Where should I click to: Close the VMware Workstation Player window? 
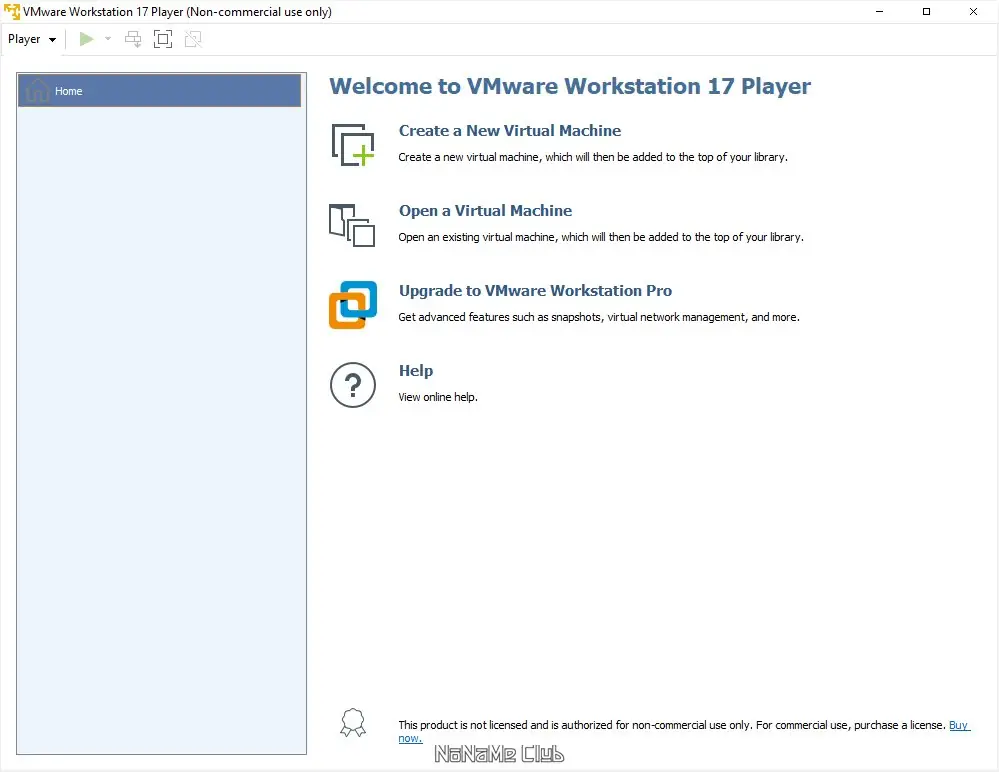974,11
